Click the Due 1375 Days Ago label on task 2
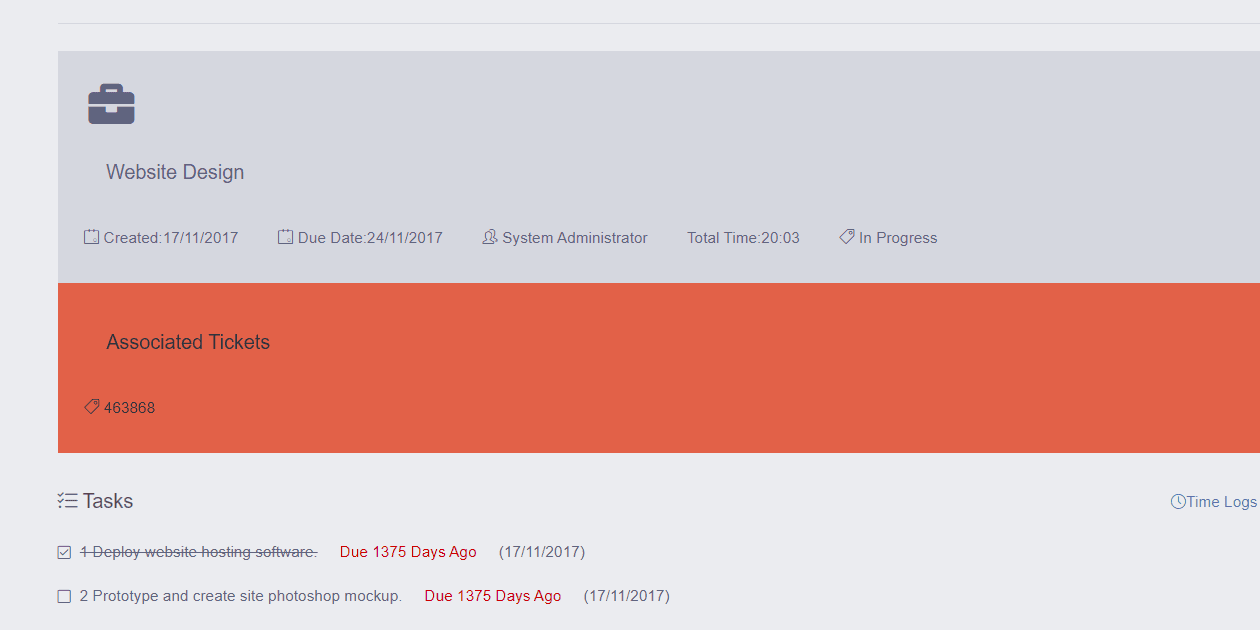Image resolution: width=1260 pixels, height=630 pixels. [493, 596]
